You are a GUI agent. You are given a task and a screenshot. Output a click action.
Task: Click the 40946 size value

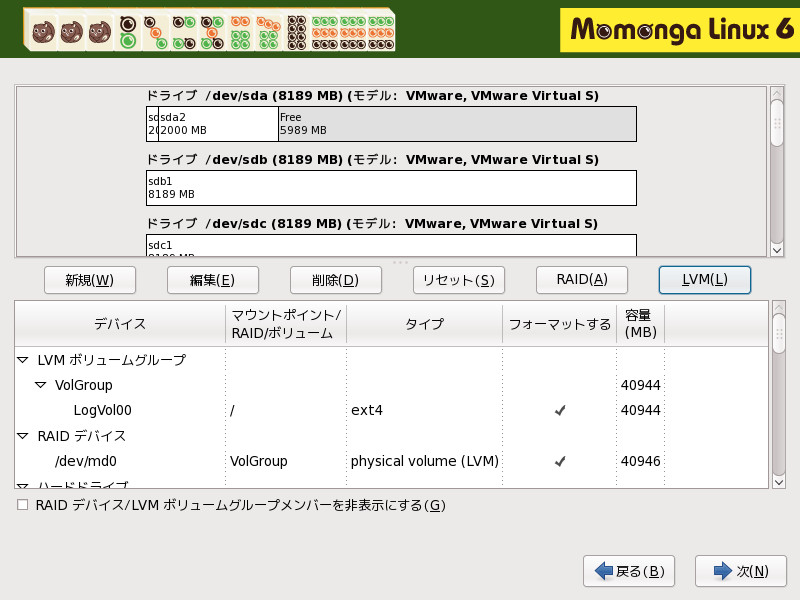(640, 461)
